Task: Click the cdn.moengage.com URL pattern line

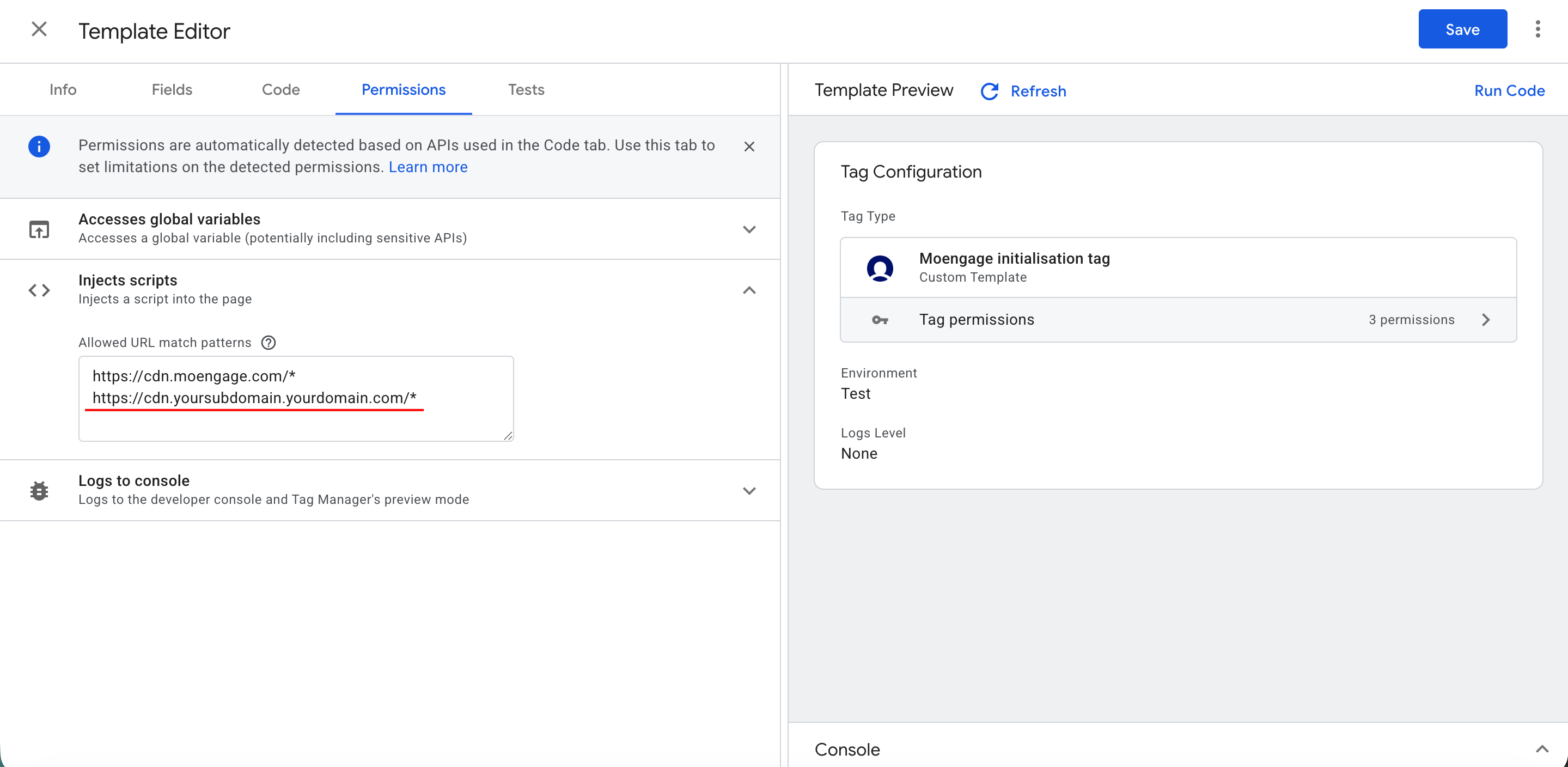Action: (194, 376)
